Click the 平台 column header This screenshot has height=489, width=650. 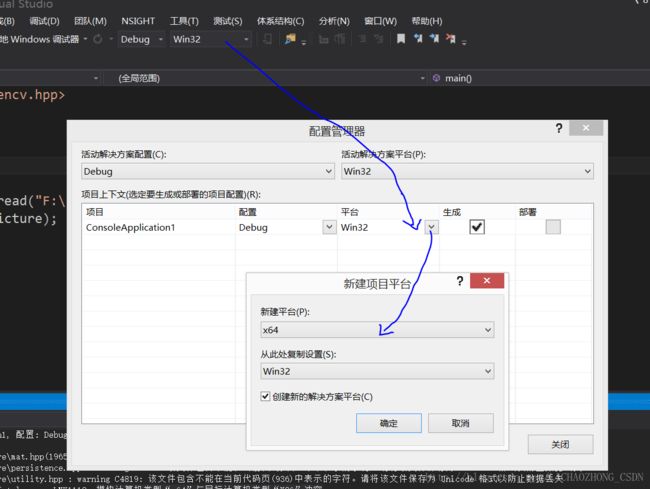349,212
